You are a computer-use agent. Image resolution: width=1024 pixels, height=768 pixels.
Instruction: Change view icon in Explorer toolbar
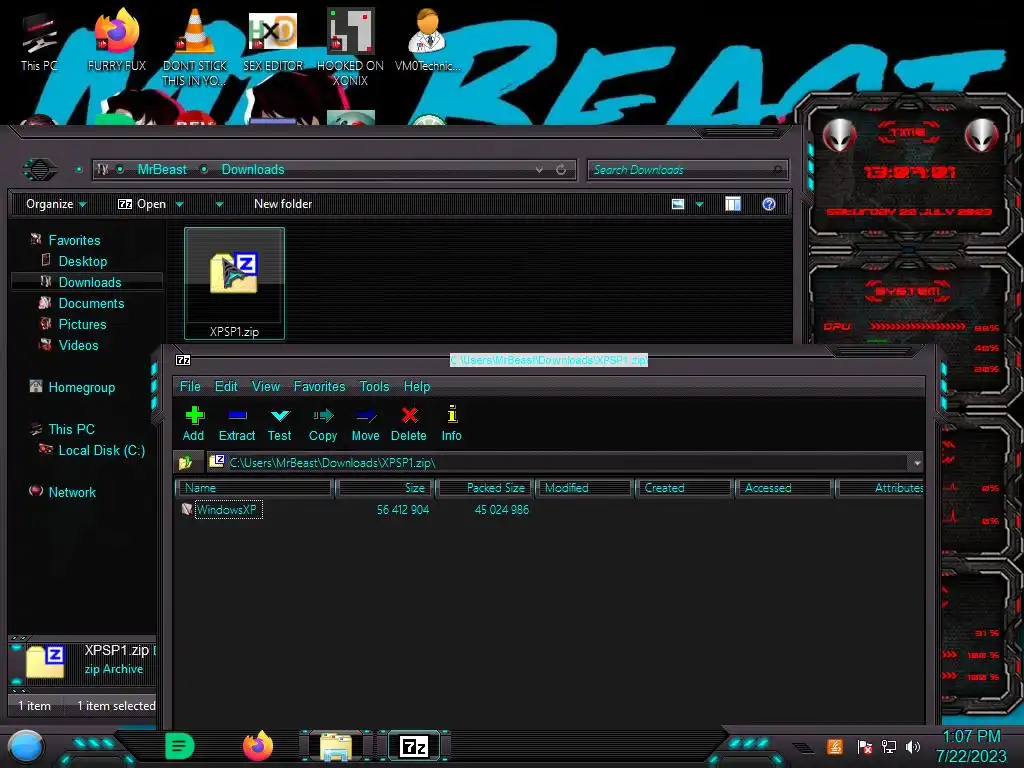pos(678,204)
